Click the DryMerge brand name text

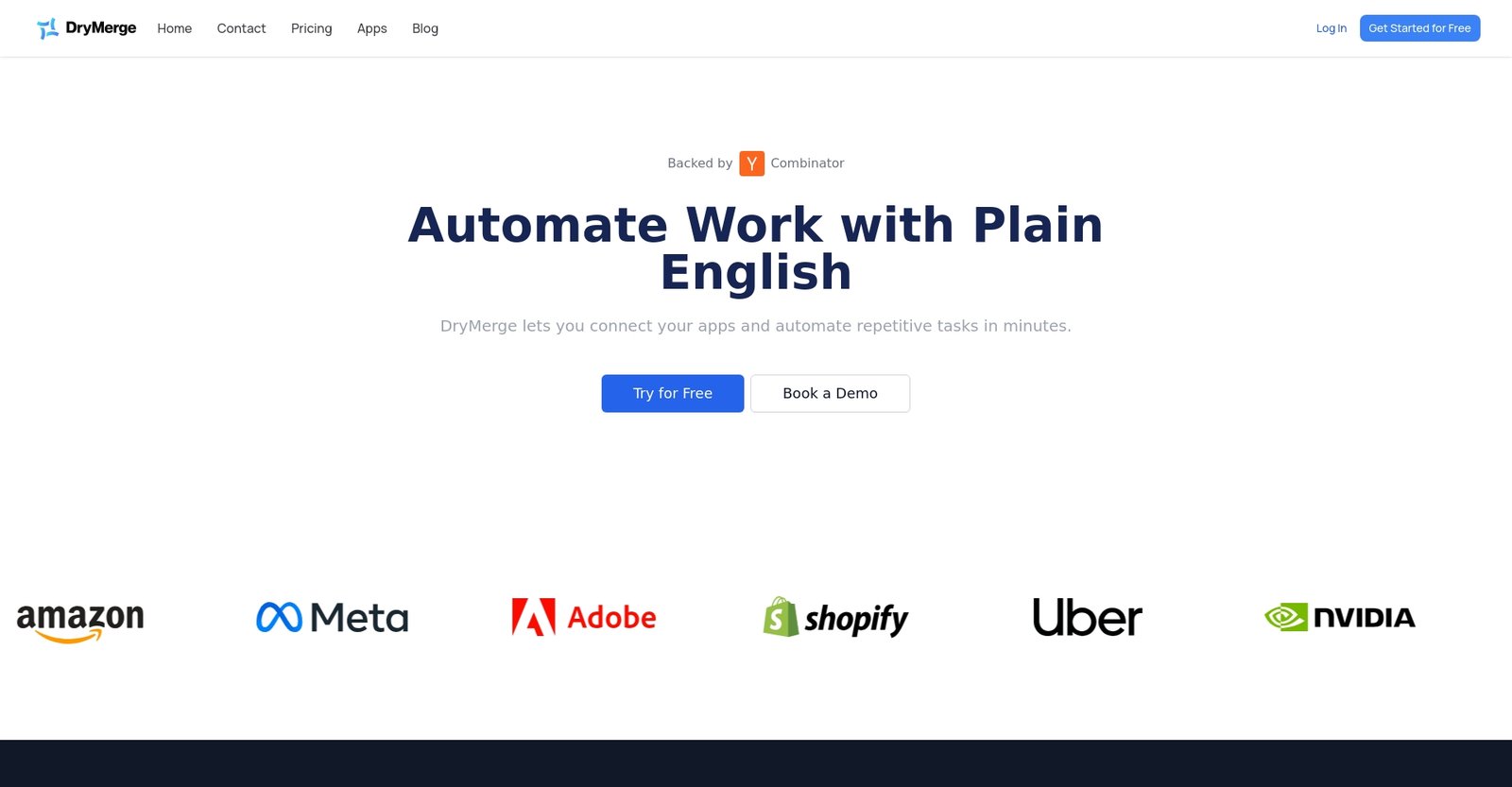coord(101,28)
